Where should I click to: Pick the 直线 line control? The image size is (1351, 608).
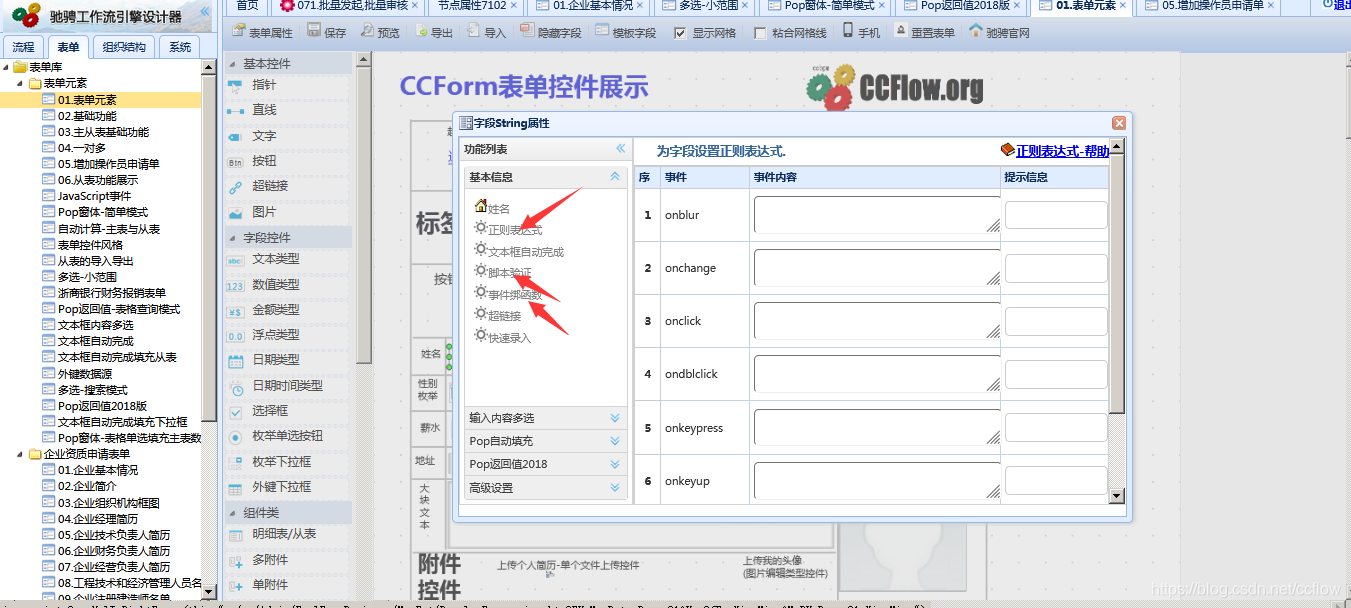(x=264, y=110)
